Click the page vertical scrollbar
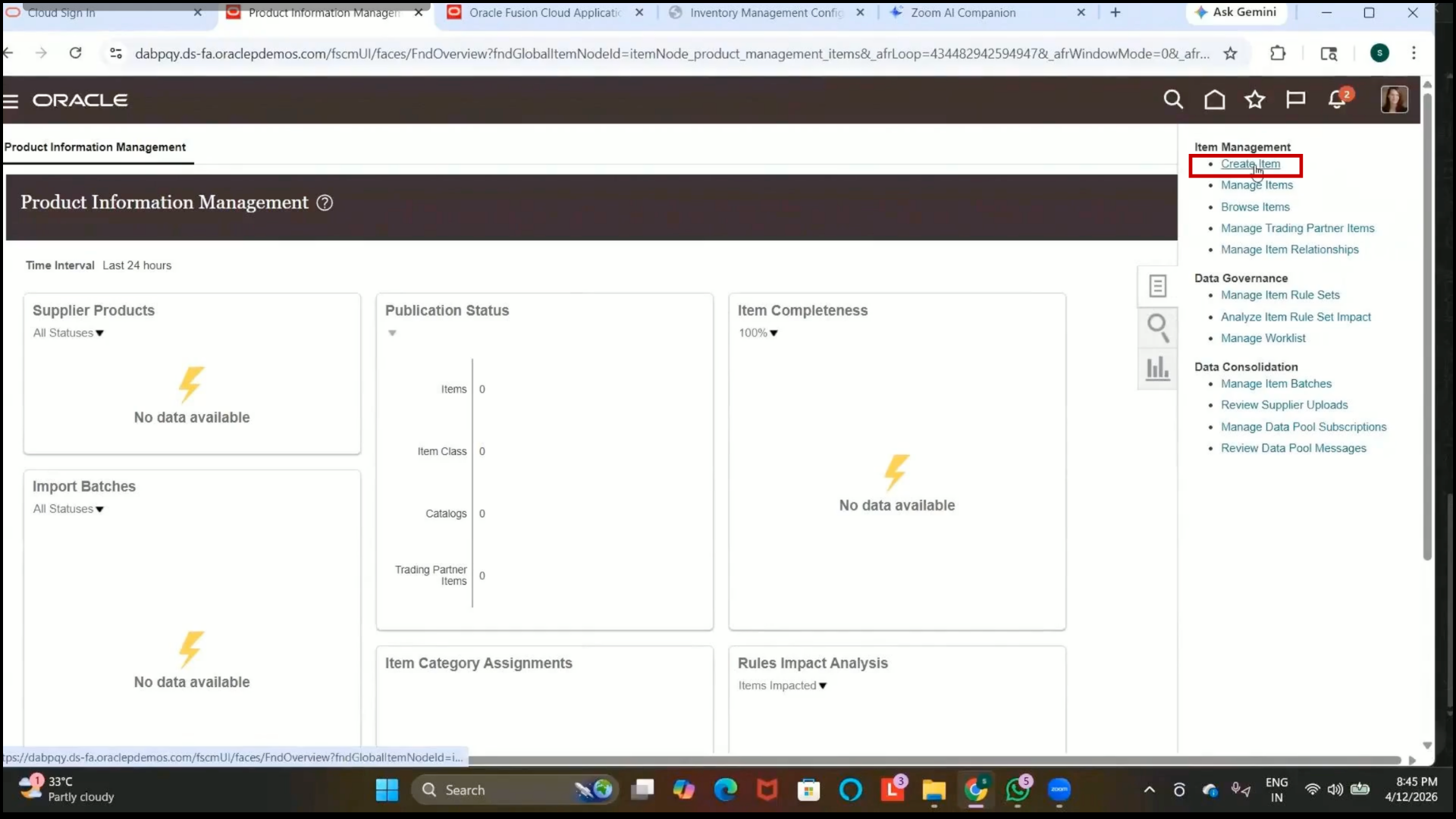The image size is (1456, 819). point(1427,326)
